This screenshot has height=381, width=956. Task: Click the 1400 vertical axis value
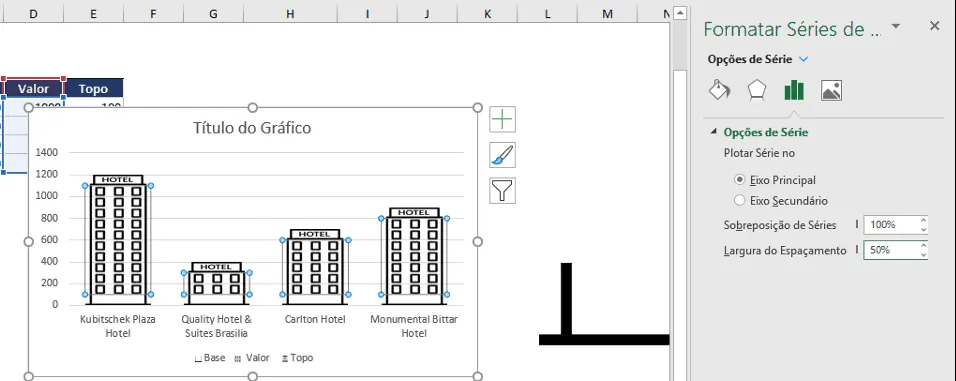pos(47,152)
